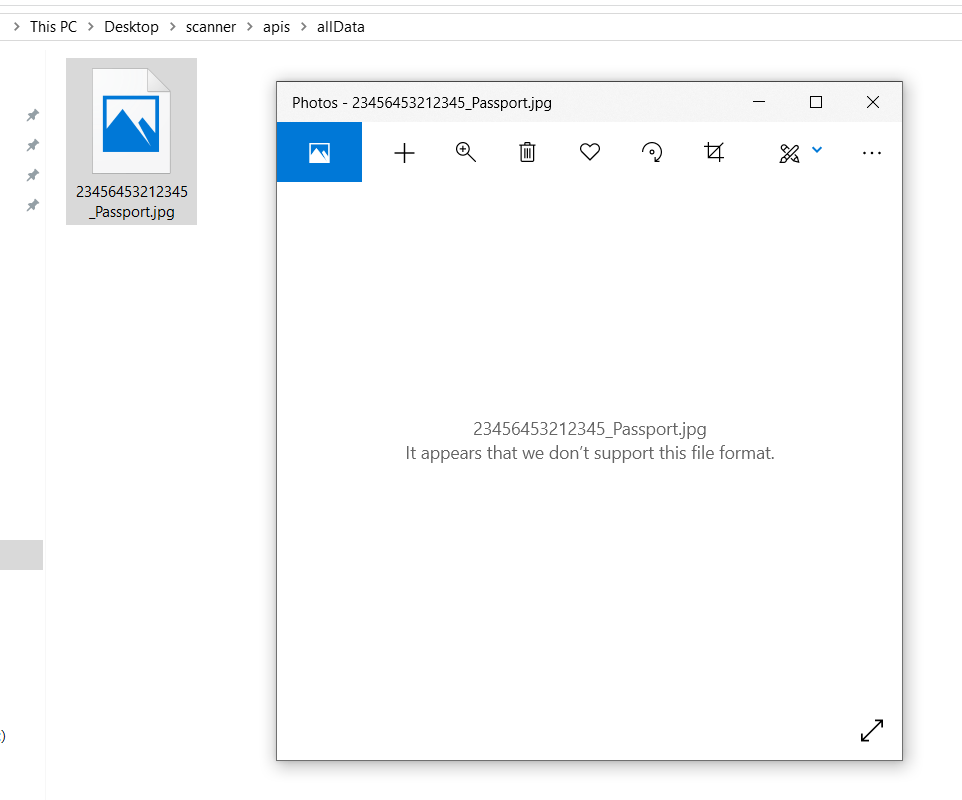Open the Edit & Create markup tool
This screenshot has height=800, width=962.
pos(789,152)
